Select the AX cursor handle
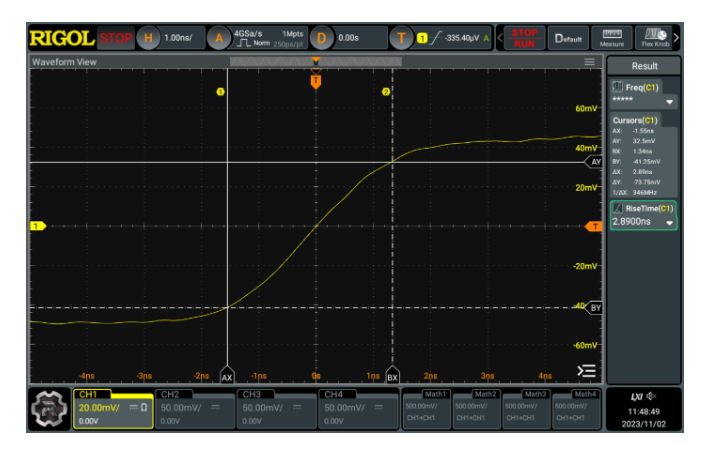Viewport: 712px width, 457px height. click(227, 375)
